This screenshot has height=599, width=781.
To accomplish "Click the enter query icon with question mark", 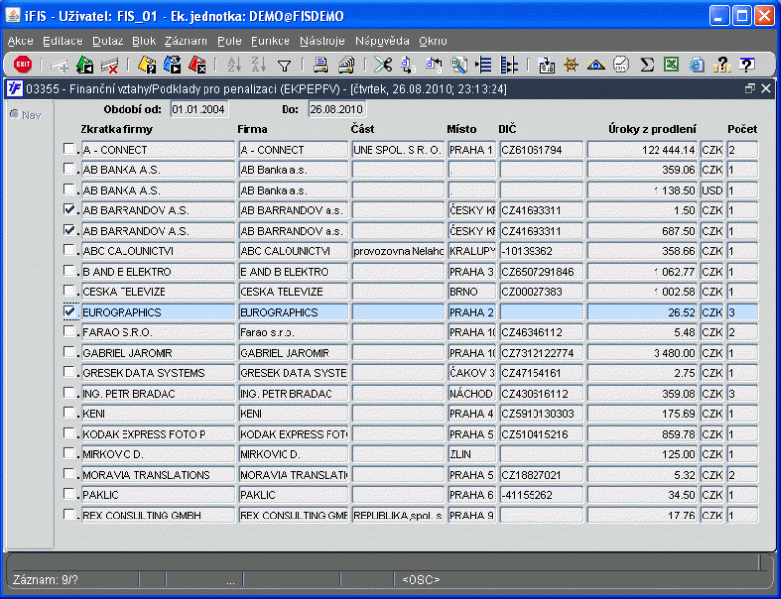I will pos(147,65).
